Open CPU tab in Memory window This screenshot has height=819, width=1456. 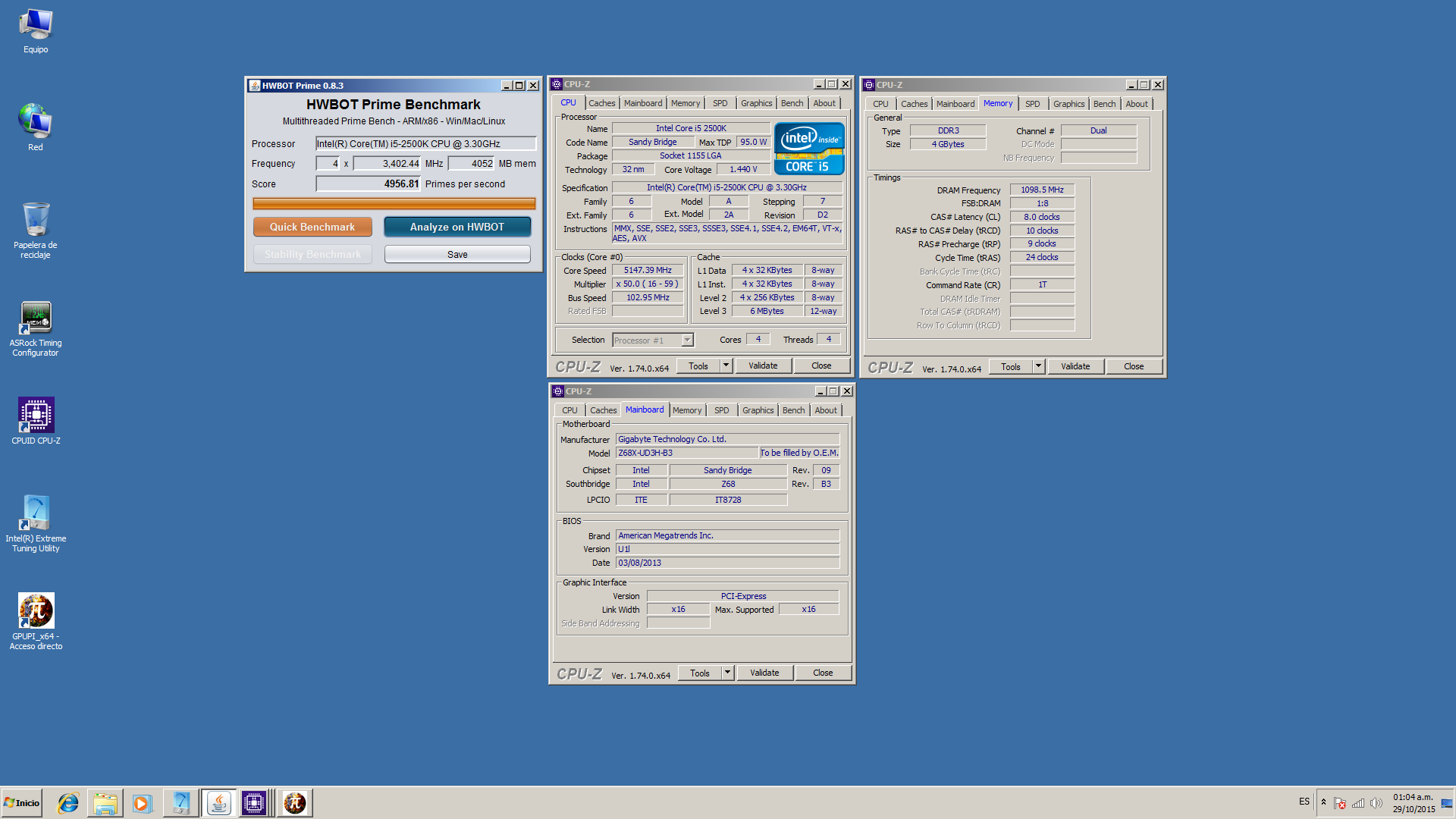(x=880, y=104)
